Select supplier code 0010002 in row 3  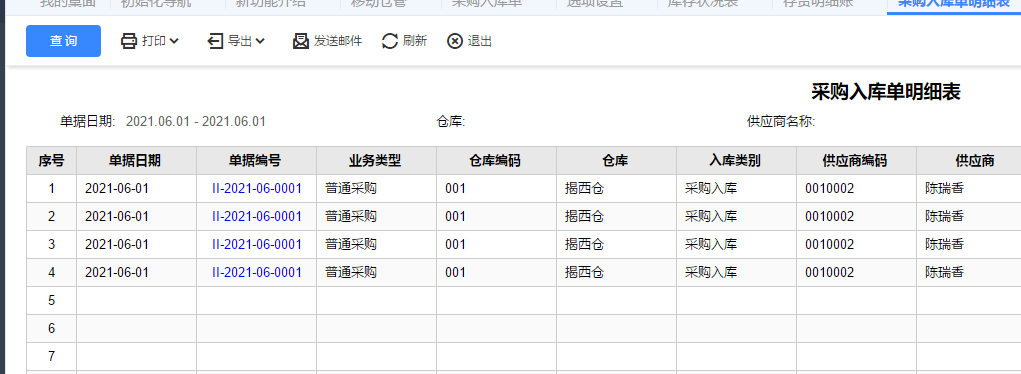tap(856, 245)
